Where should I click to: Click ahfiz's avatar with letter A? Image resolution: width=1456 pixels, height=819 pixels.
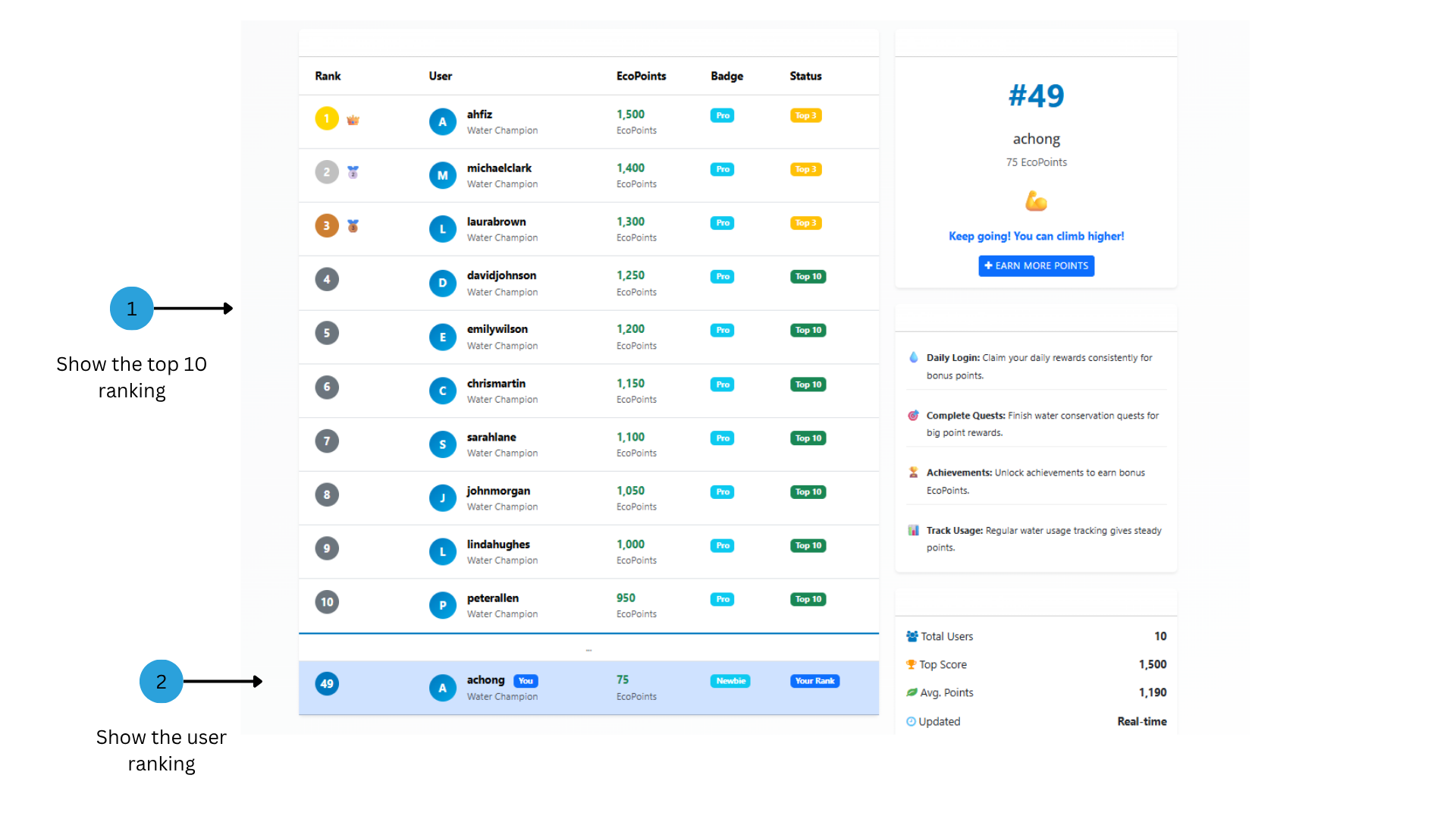(443, 121)
